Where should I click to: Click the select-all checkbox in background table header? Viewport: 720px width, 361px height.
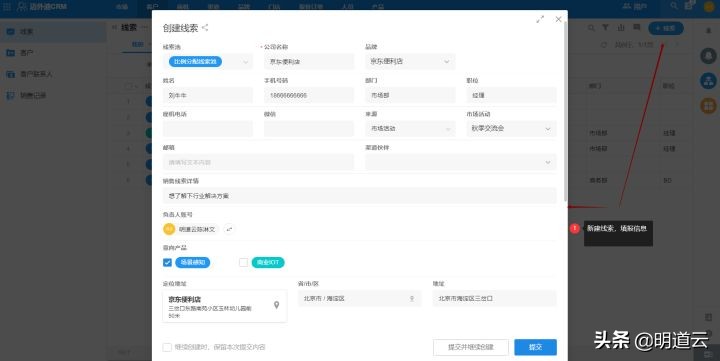(129, 86)
